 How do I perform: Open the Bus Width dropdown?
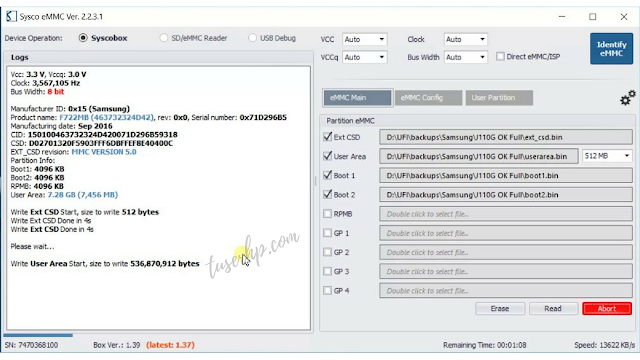466,57
